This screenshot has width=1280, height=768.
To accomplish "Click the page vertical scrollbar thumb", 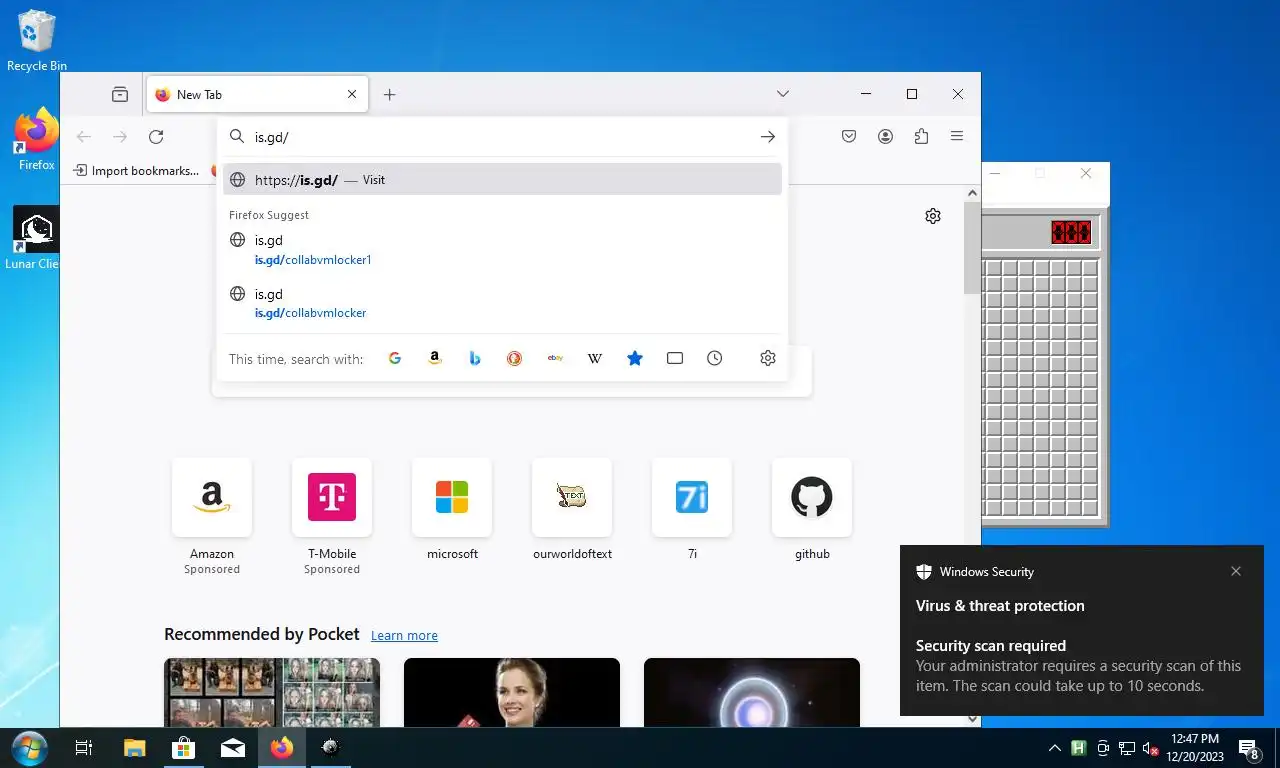I will point(972,247).
